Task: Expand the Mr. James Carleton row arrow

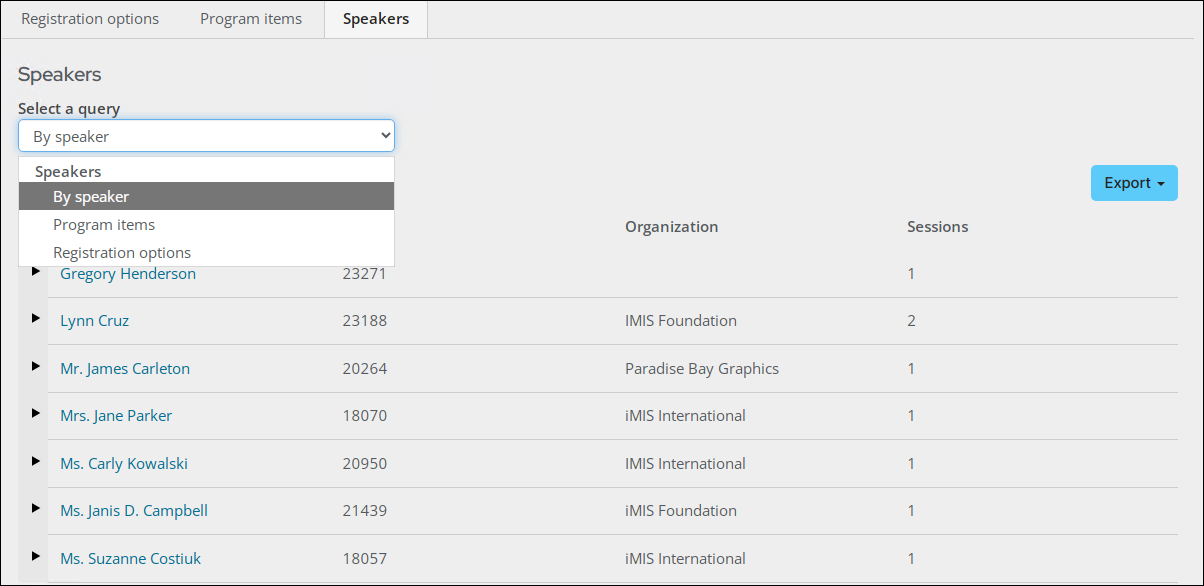Action: point(36,366)
